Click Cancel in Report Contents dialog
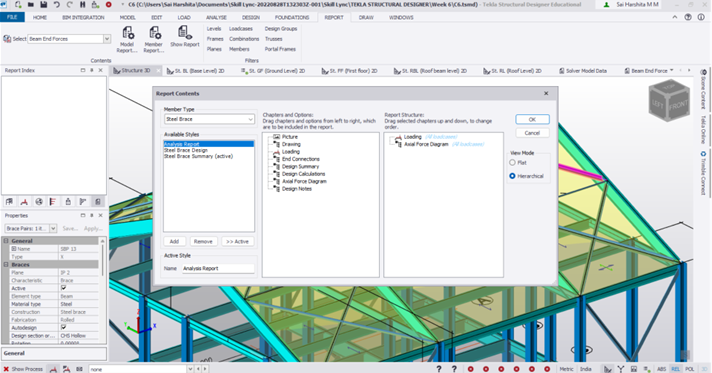Viewport: 712px width, 373px height. [x=532, y=133]
